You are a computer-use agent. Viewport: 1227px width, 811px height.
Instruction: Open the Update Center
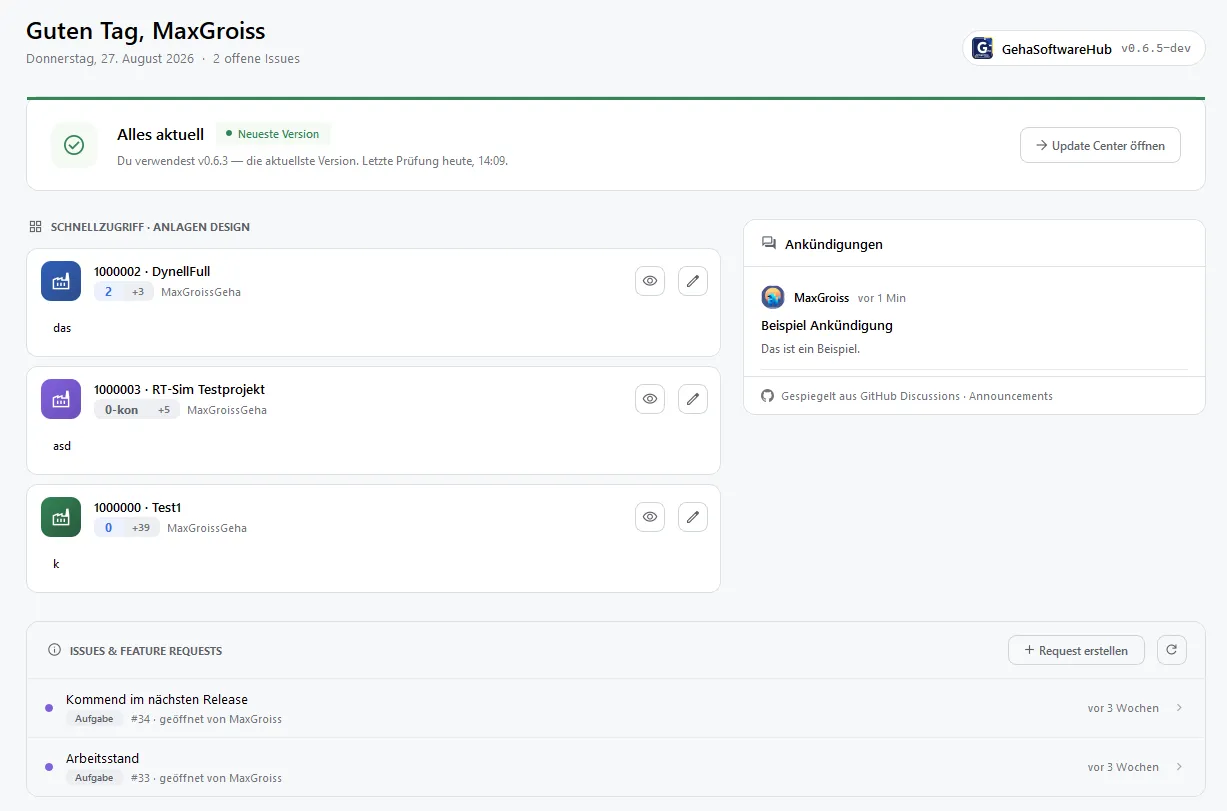point(1100,145)
